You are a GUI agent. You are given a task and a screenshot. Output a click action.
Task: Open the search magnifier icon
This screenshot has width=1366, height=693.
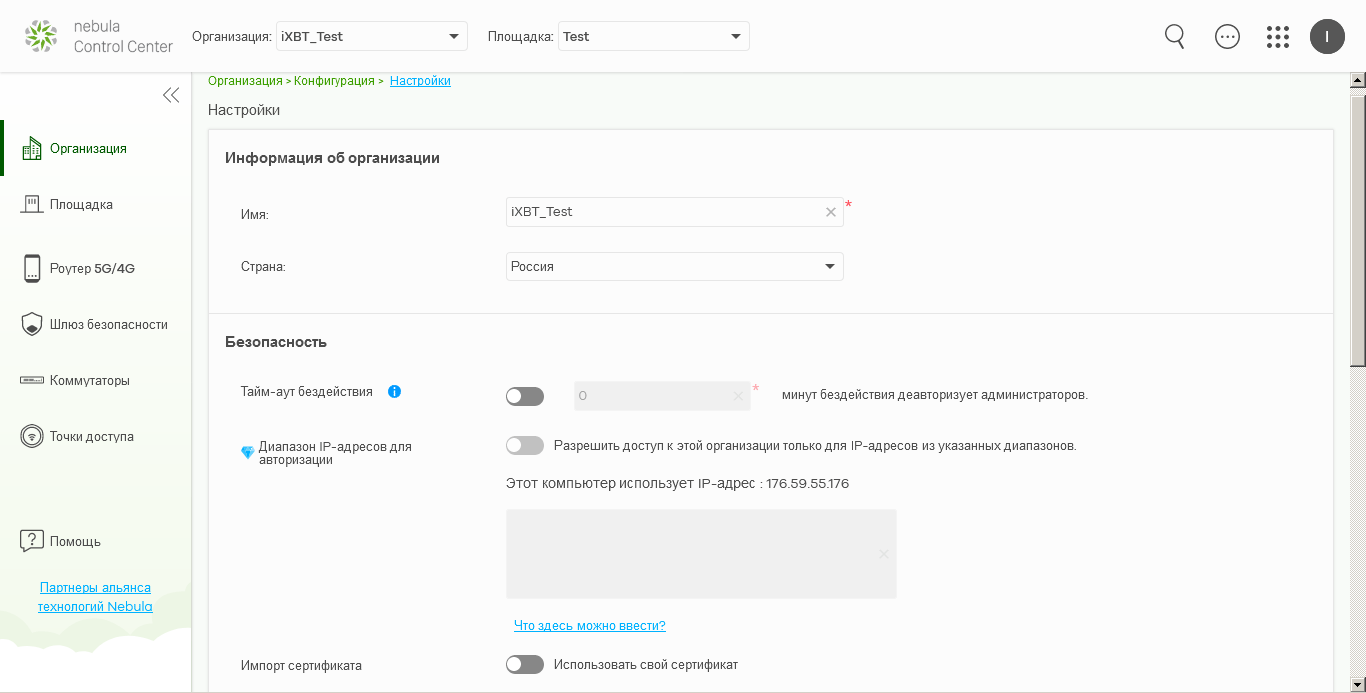pyautogui.click(x=1175, y=37)
